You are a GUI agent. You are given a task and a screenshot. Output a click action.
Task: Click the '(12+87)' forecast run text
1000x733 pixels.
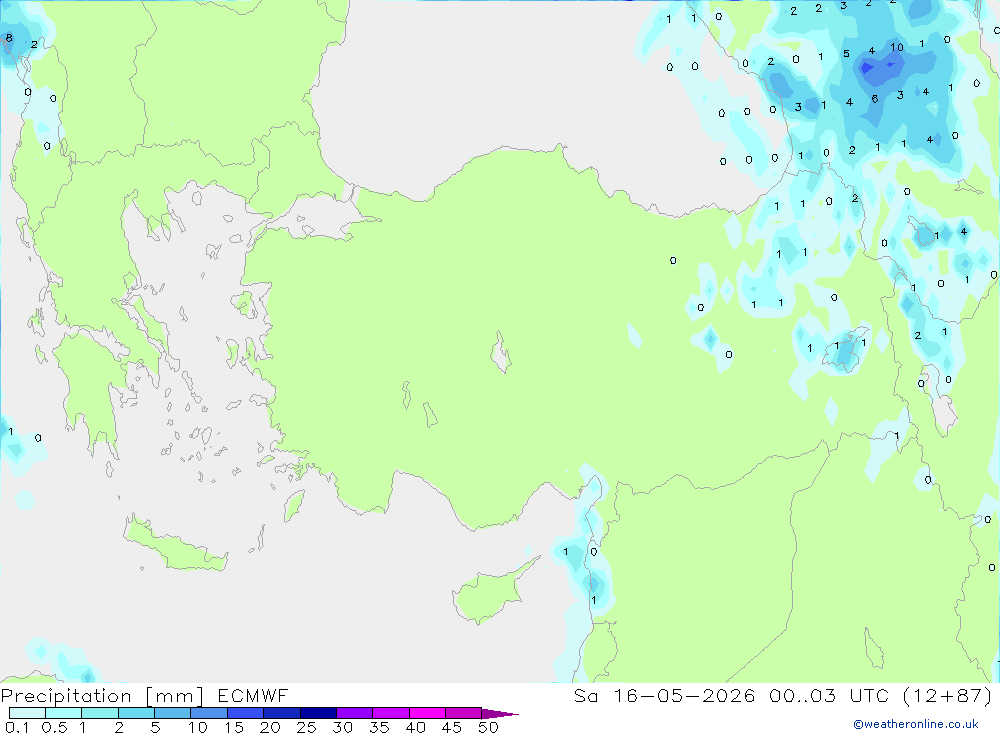pyautogui.click(x=948, y=695)
